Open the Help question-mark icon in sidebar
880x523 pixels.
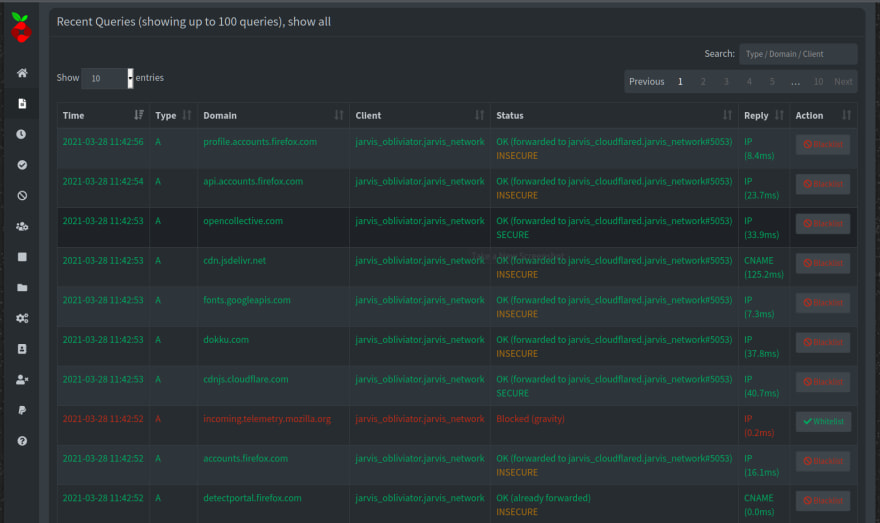click(22, 441)
